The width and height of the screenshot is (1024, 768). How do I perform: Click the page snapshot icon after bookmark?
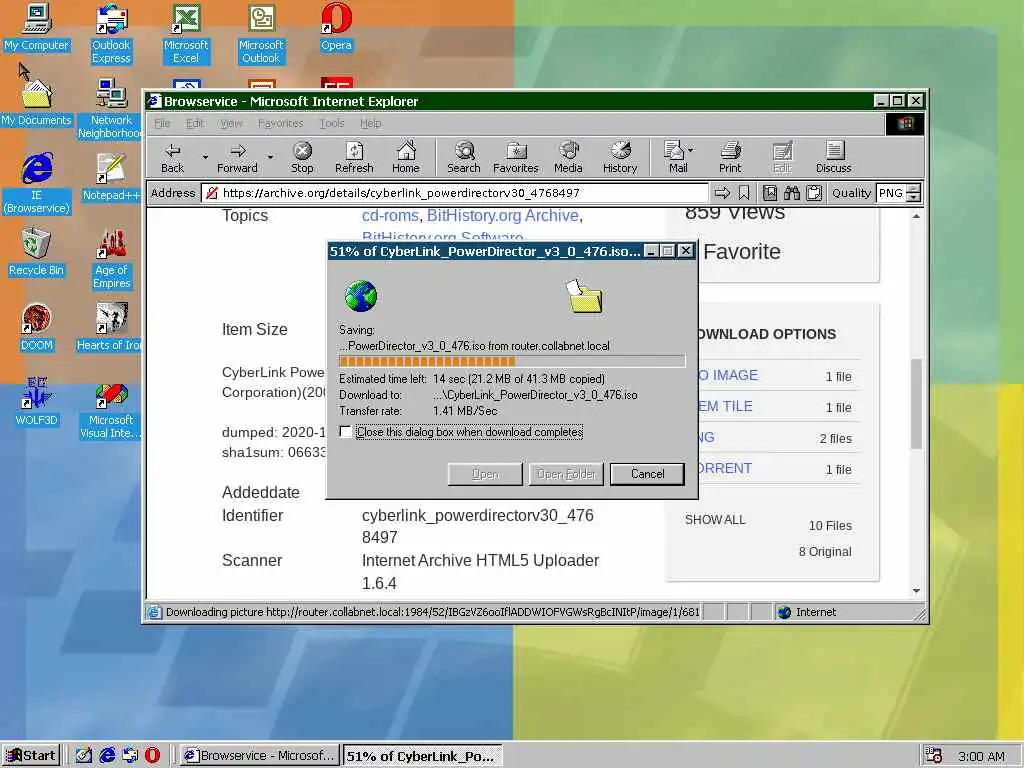(770, 193)
